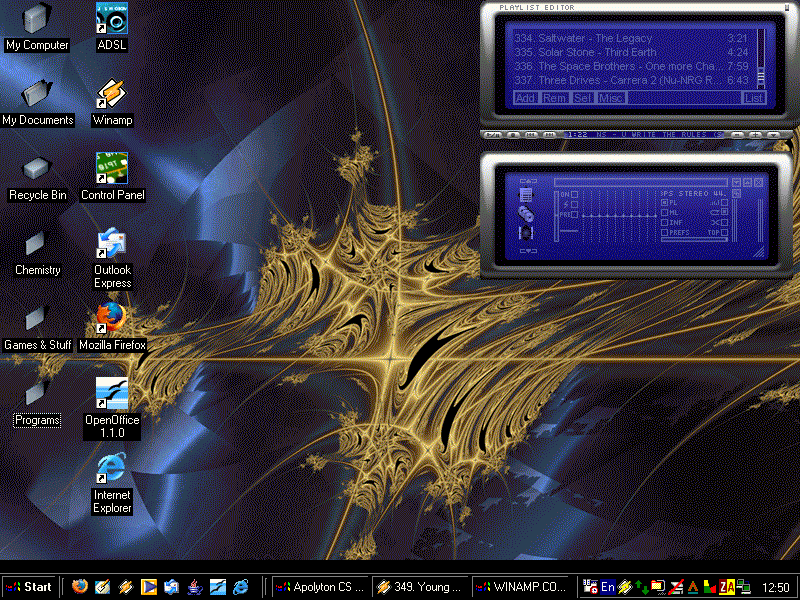Enable the PREFS checkbox in Winamp

pos(664,233)
